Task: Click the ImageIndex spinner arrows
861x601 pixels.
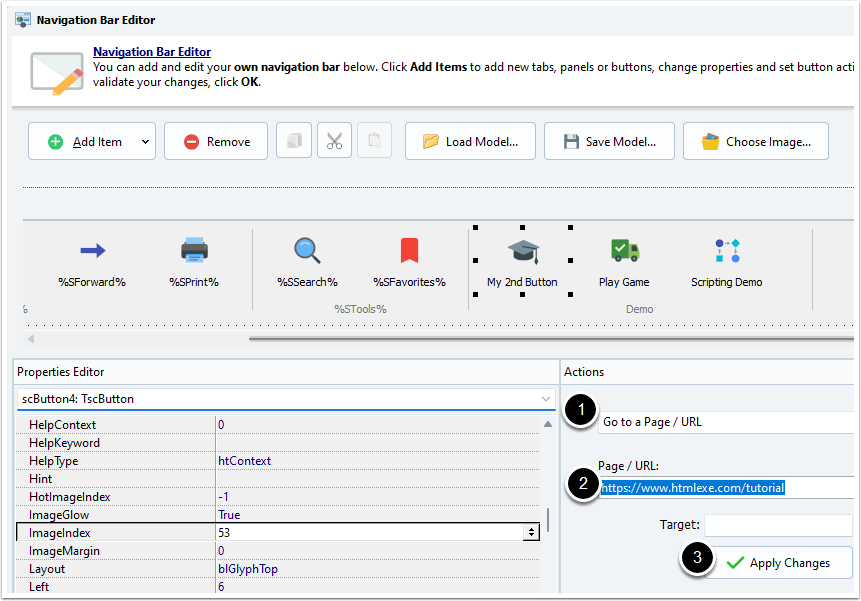Action: point(531,533)
